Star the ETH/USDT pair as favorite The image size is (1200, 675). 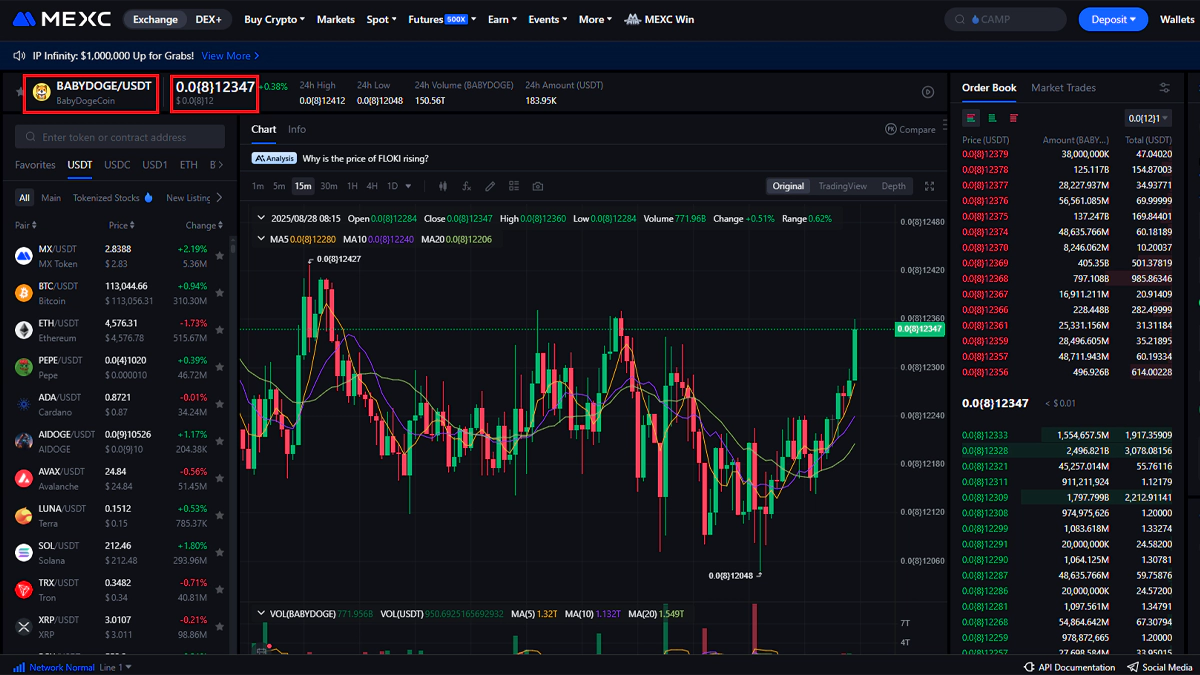[x=219, y=330]
